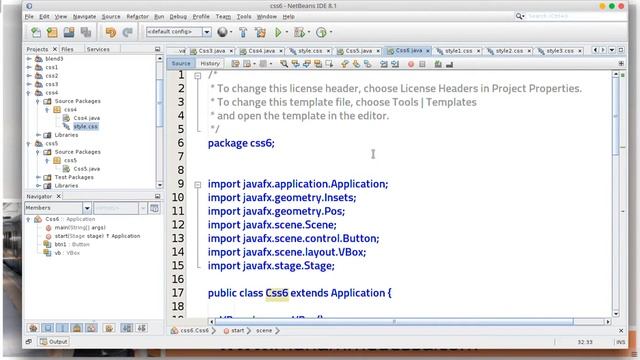Open the Run Project dropdown arrow
This screenshot has height=360, width=640.
click(287, 32)
